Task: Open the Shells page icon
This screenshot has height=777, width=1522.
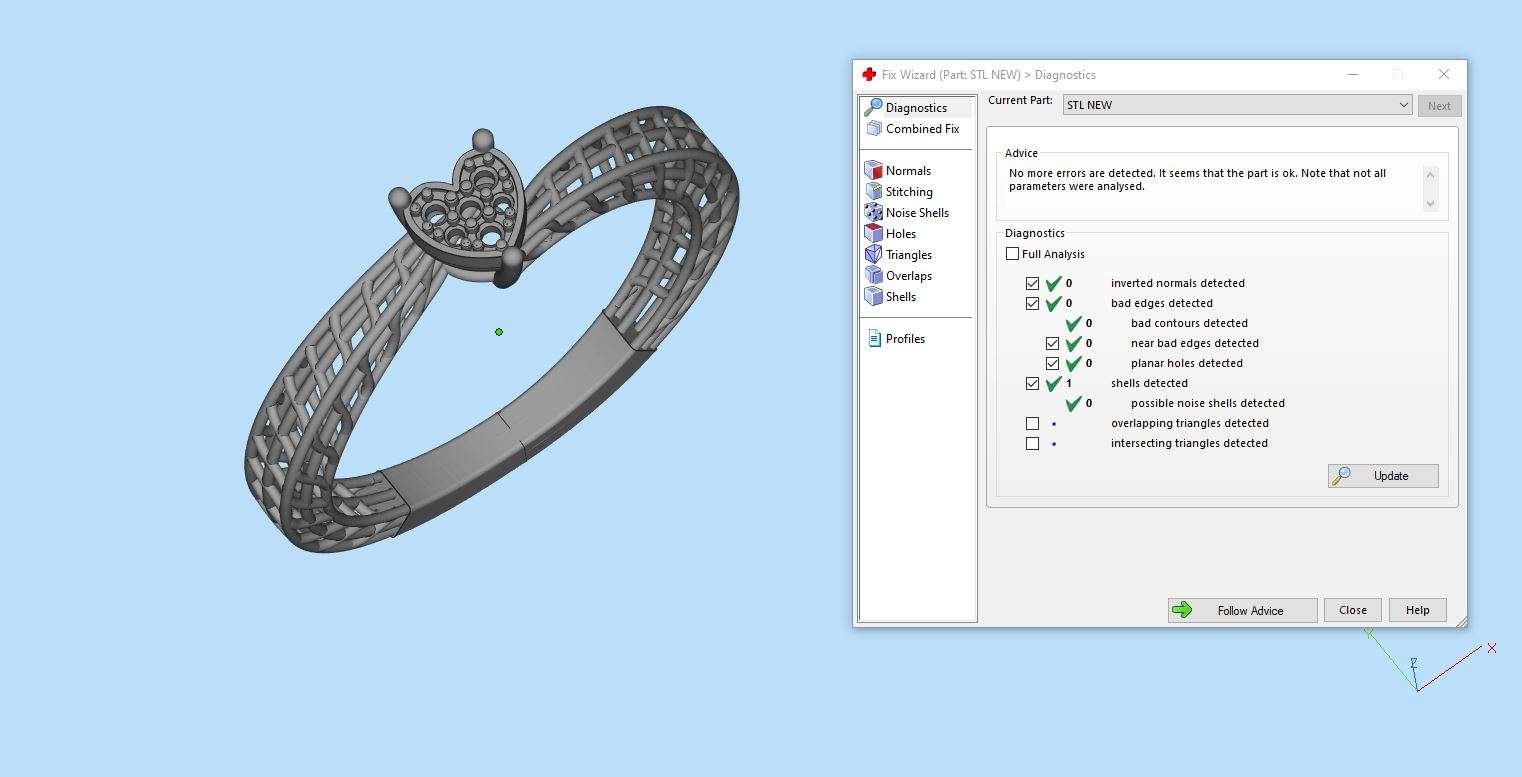Action: click(874, 296)
